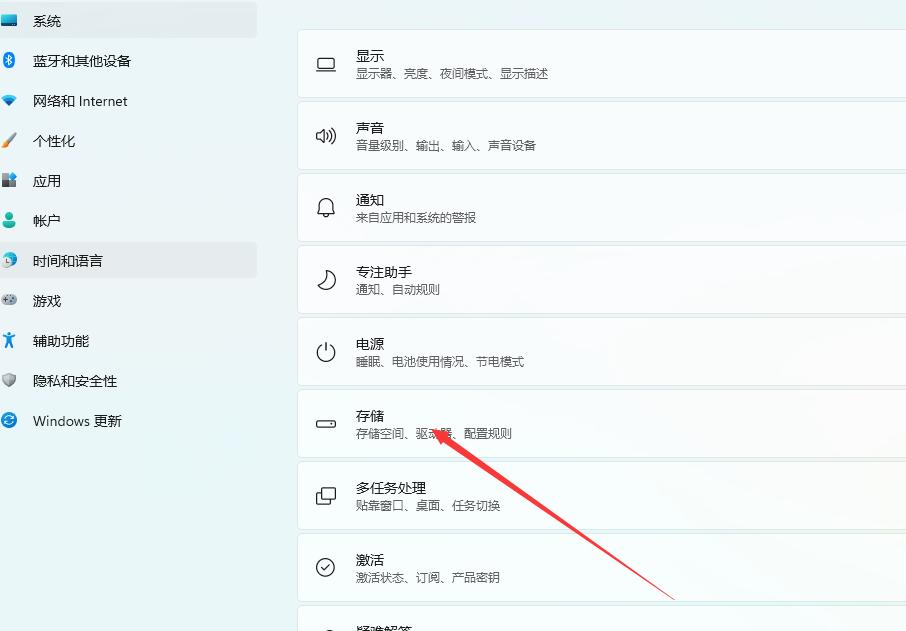
Task: Click the shield icon for 隐私和安全性
Action: click(x=12, y=381)
